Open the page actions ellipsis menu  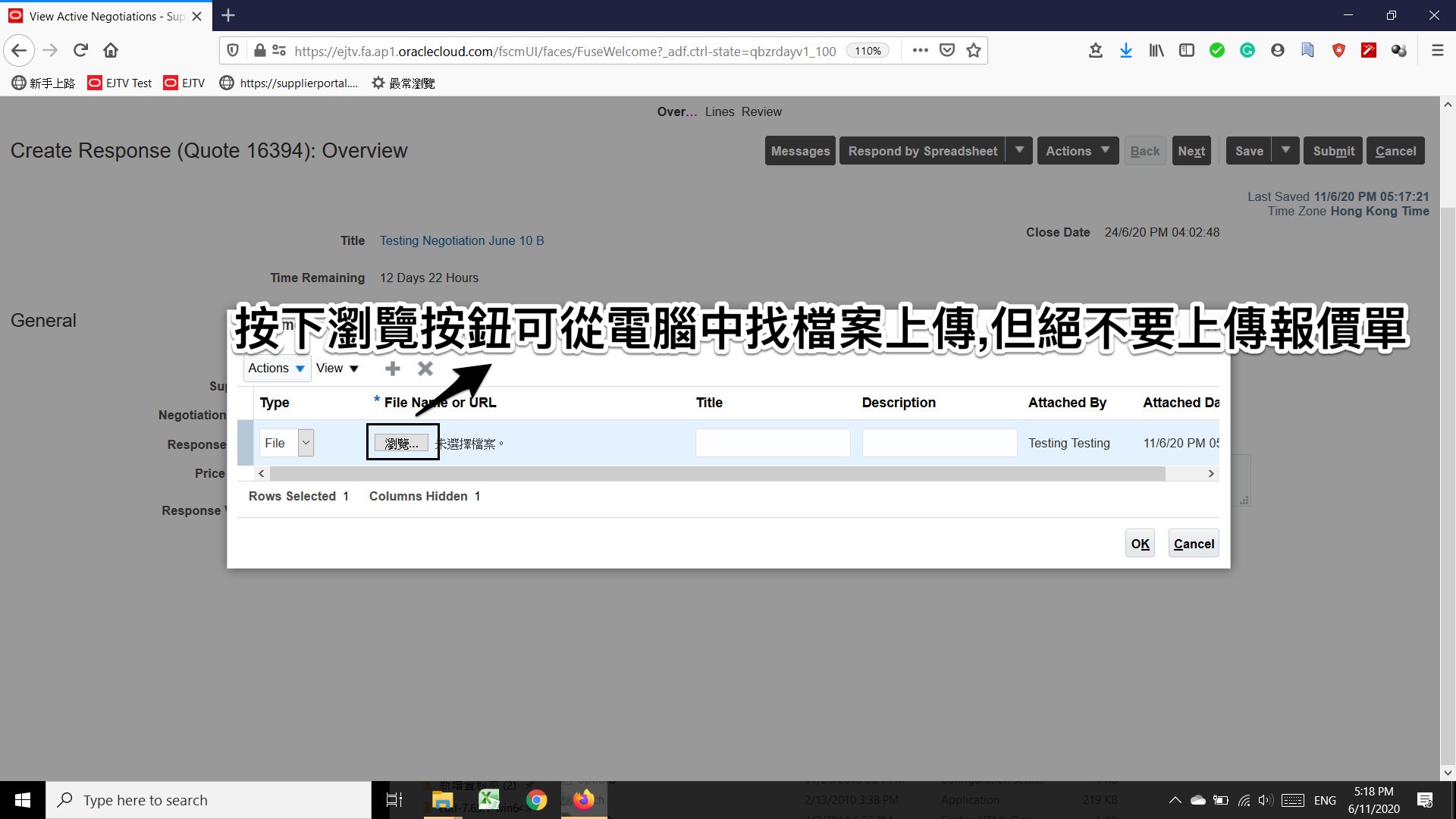coord(921,51)
